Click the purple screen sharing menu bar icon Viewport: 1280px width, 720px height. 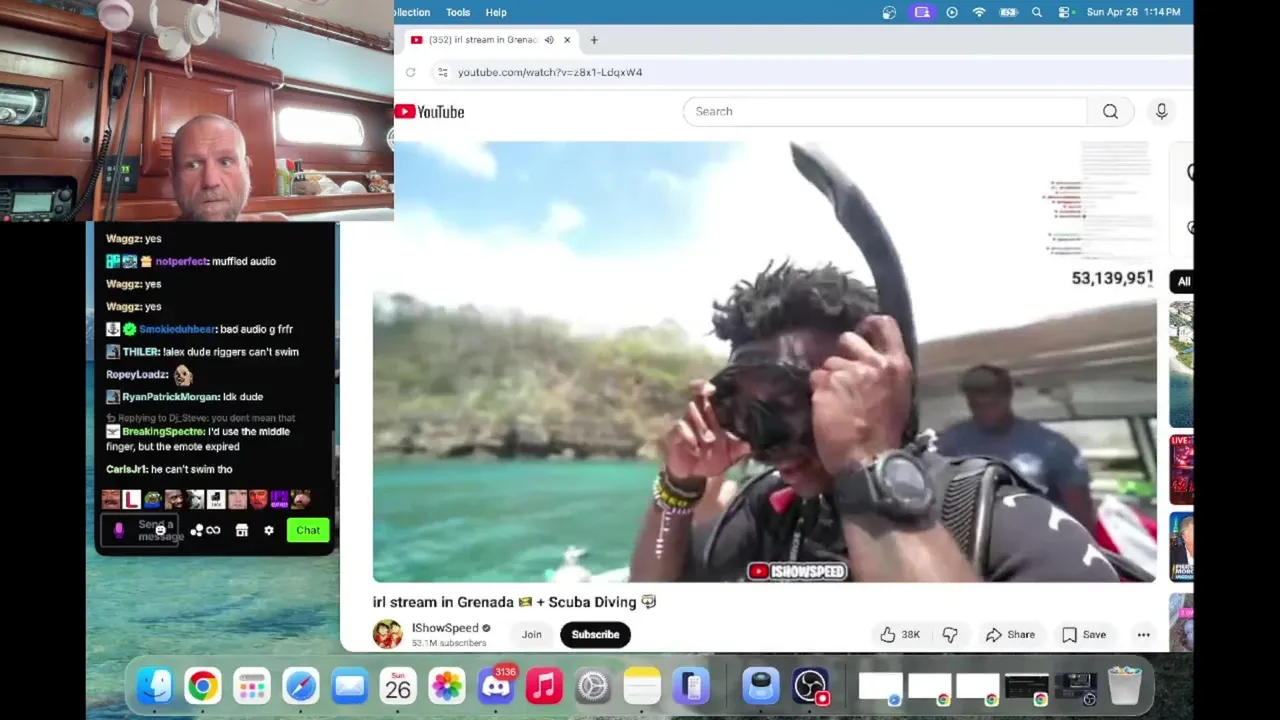[922, 12]
